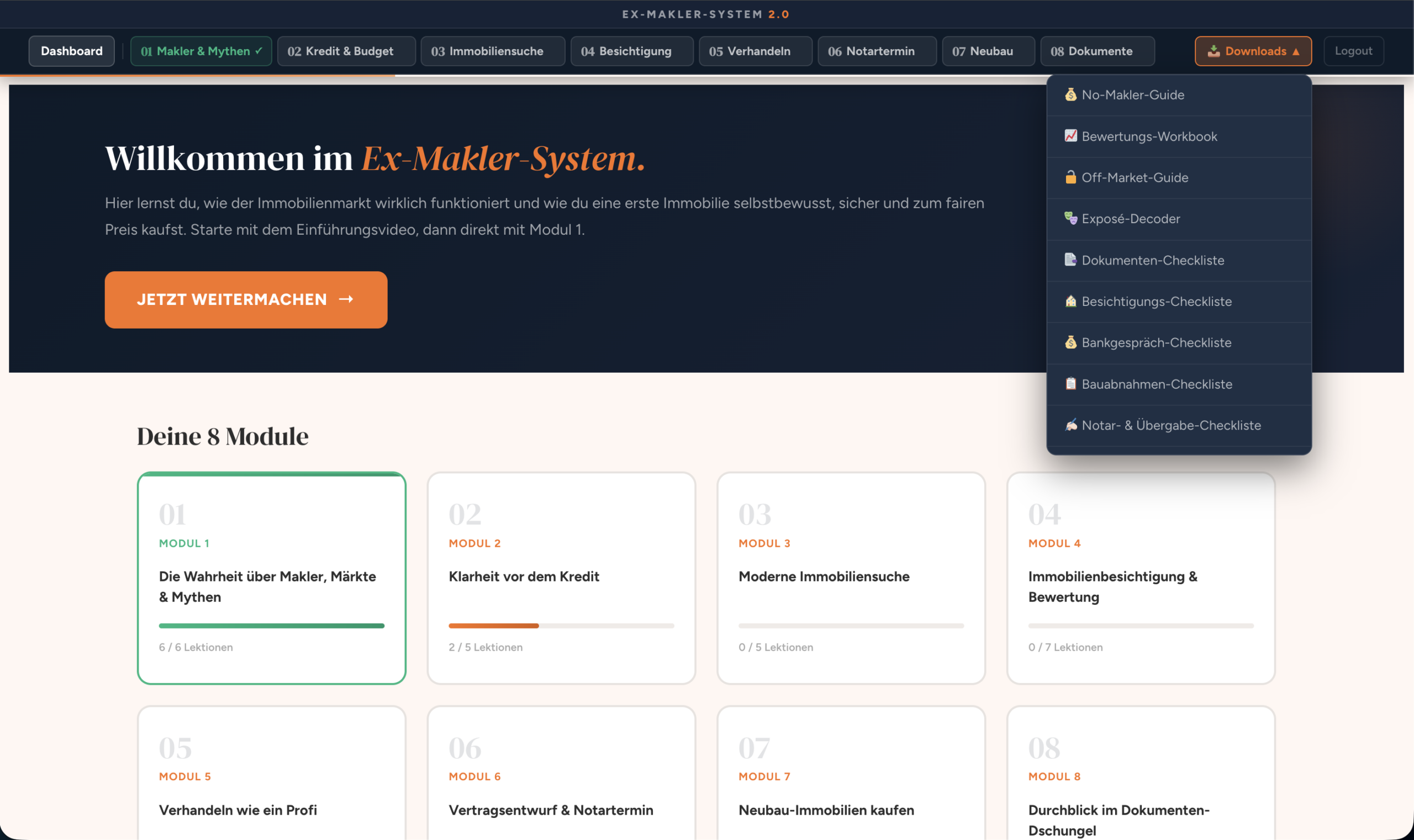Click the '2 / 5 Lektionen' text
This screenshot has height=840, width=1414.
tap(486, 647)
